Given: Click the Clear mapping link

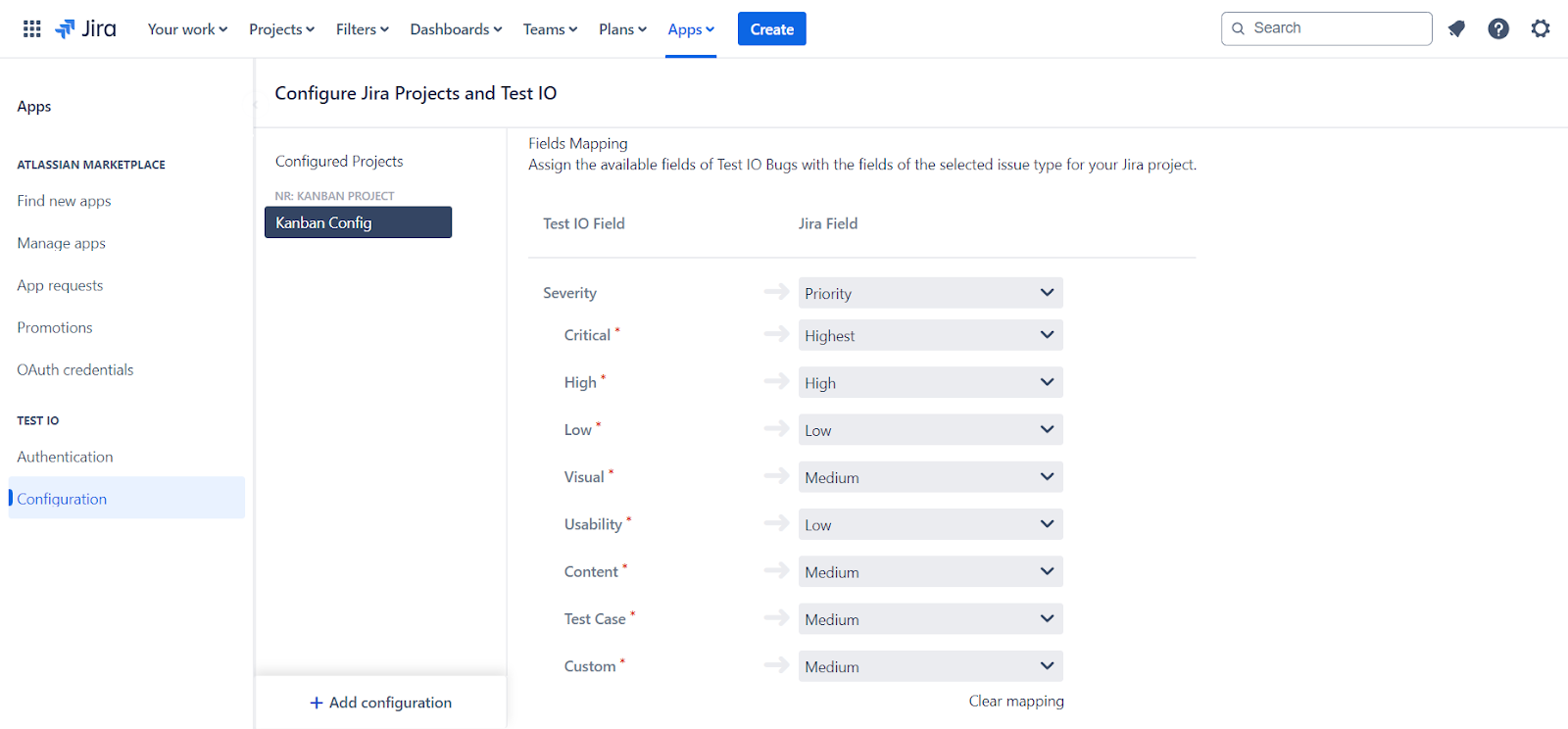Looking at the screenshot, I should [x=1016, y=701].
